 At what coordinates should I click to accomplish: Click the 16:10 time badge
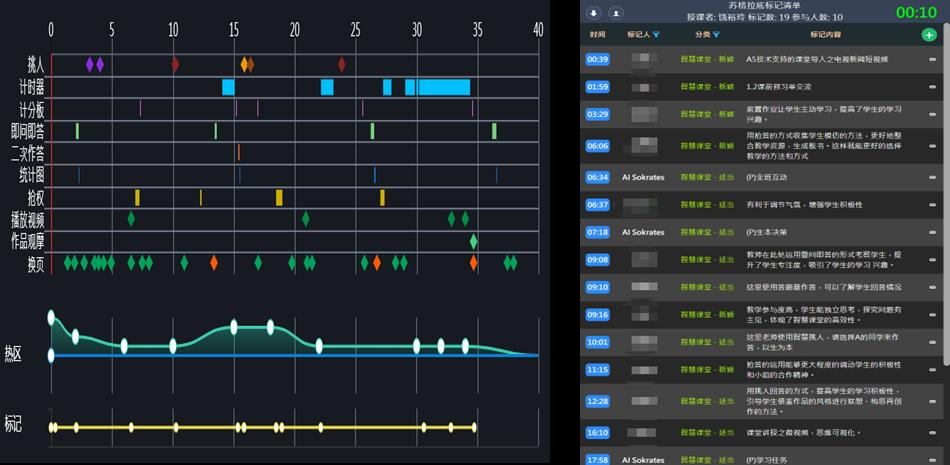597,433
